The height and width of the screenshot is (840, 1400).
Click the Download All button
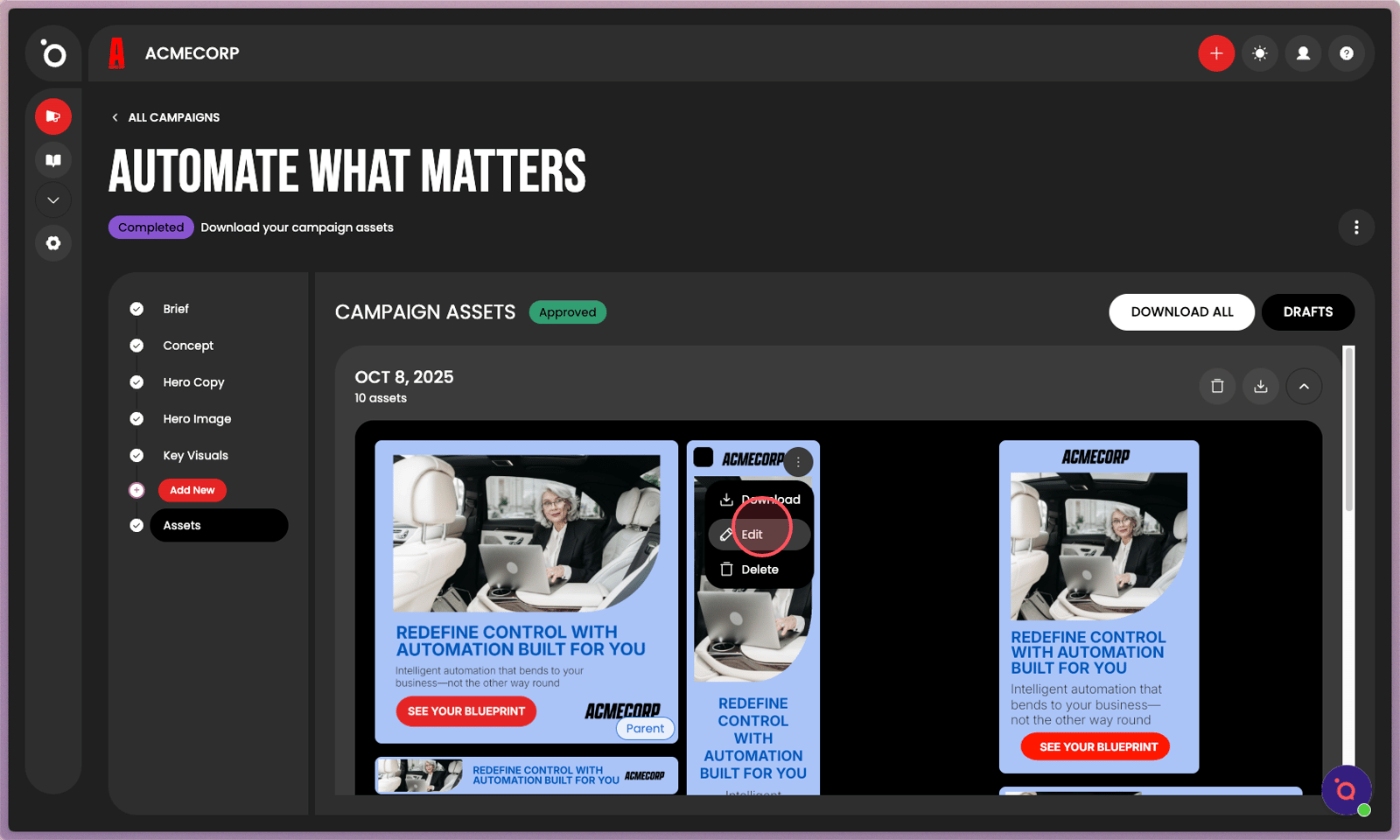(x=1181, y=312)
